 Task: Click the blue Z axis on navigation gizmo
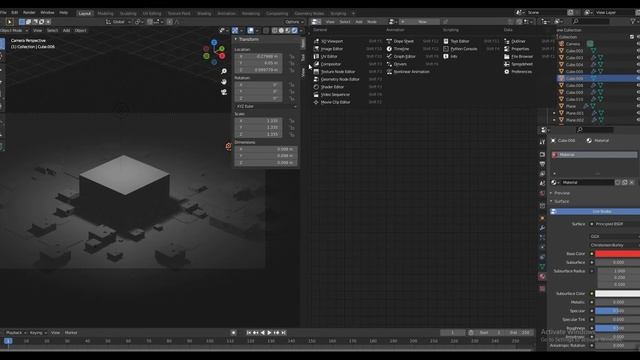click(x=214, y=42)
